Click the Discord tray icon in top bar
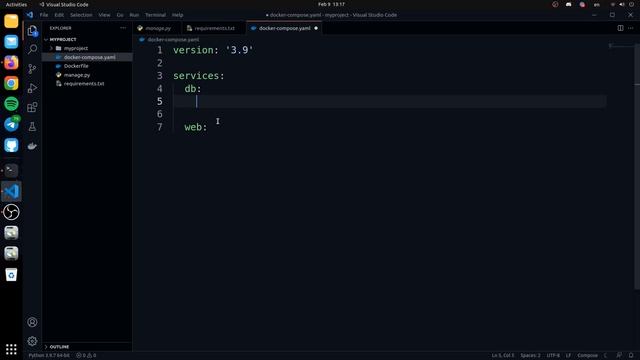640x360 pixels. [569, 4]
